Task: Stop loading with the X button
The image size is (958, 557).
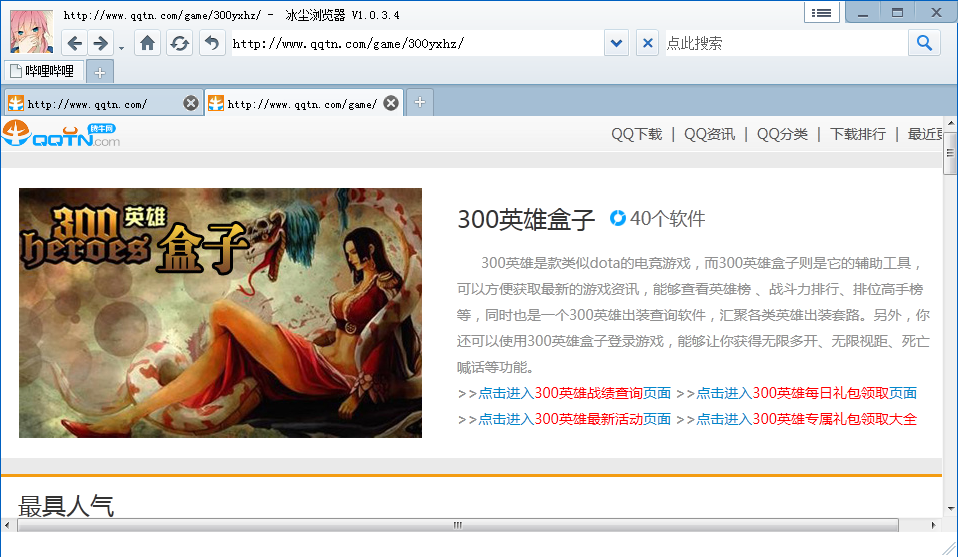Action: click(648, 43)
